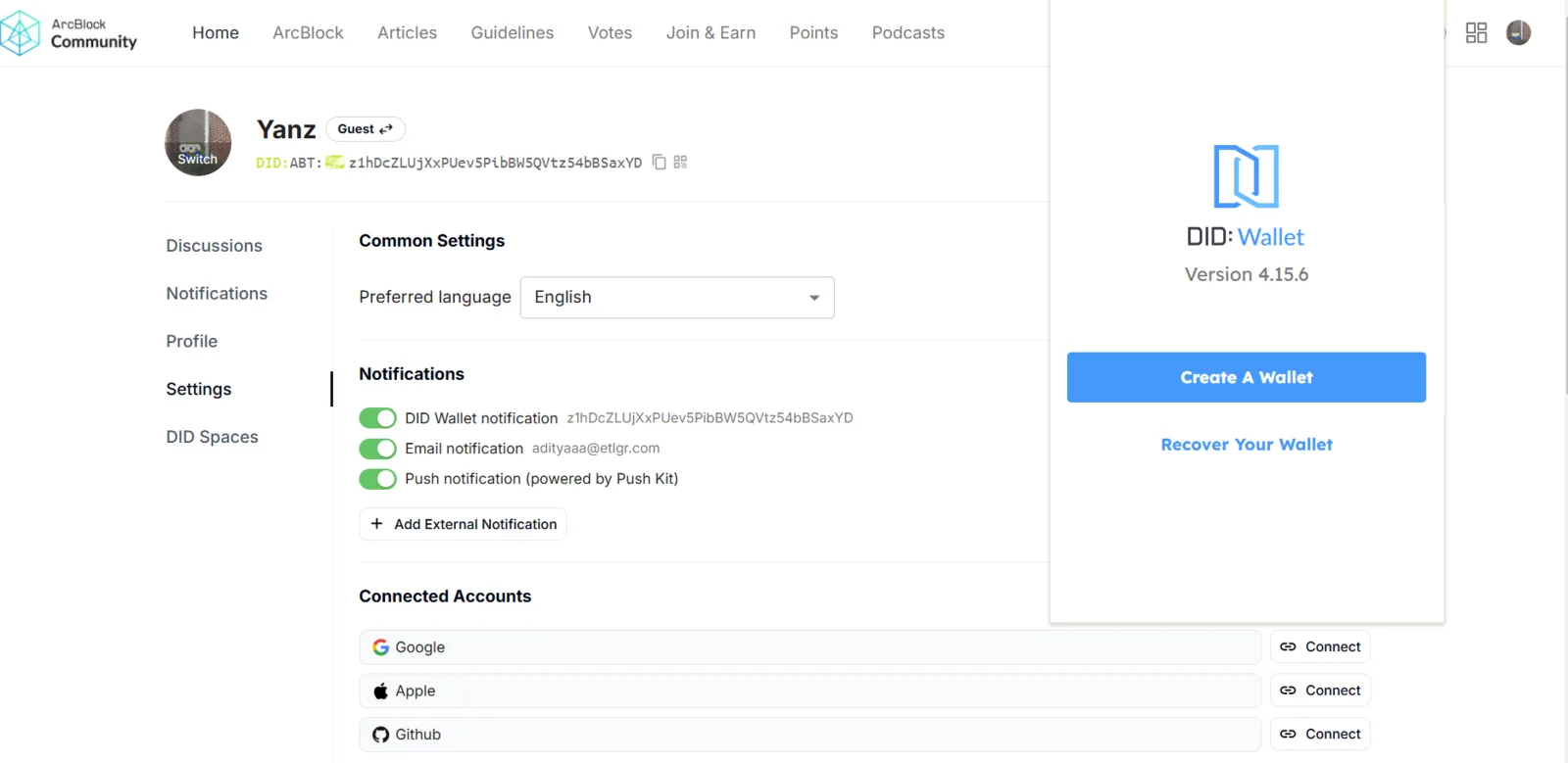This screenshot has height=763, width=1568.
Task: Click the ArcBlock Community logo
Action: tap(69, 33)
